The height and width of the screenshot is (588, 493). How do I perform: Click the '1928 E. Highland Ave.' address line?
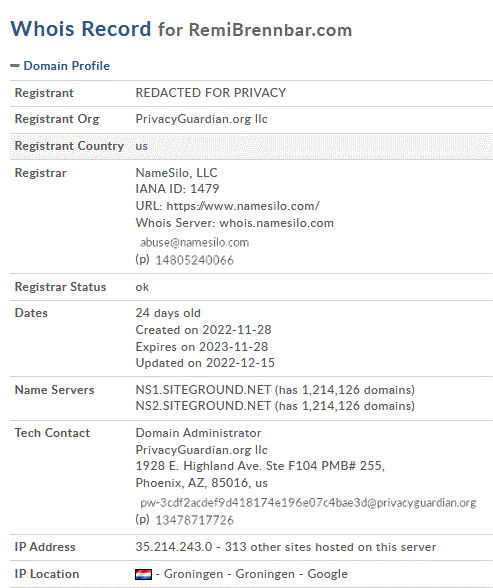(x=260, y=466)
